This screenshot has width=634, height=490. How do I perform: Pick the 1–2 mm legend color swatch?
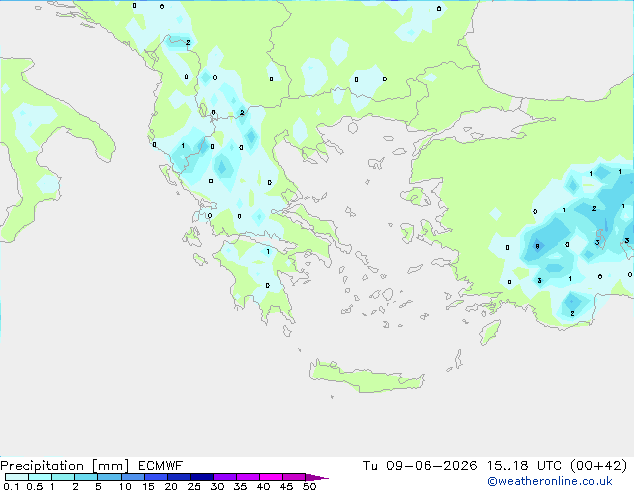click(x=63, y=477)
